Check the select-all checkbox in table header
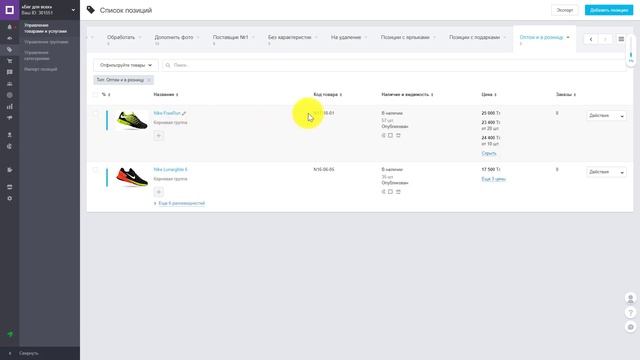 pos(95,94)
